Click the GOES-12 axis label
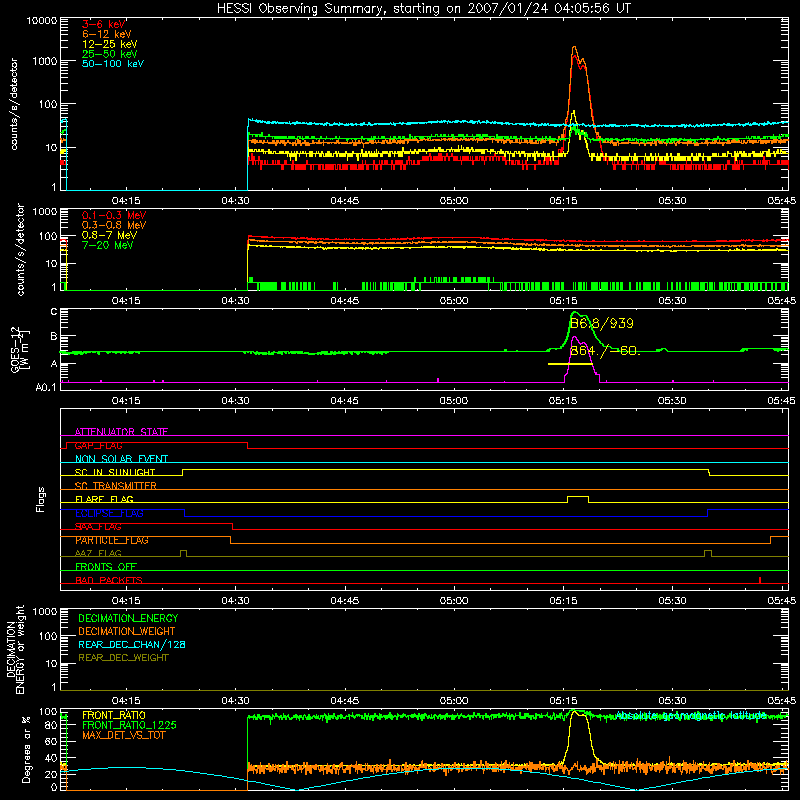This screenshot has height=800, width=800. 20,349
